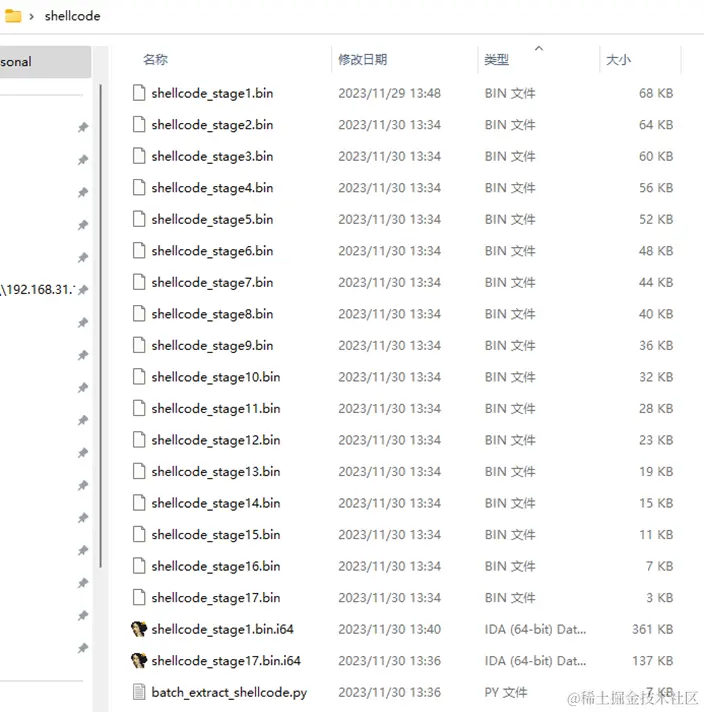
Task: Select file name shellcode_stage10.bin
Action: point(216,377)
